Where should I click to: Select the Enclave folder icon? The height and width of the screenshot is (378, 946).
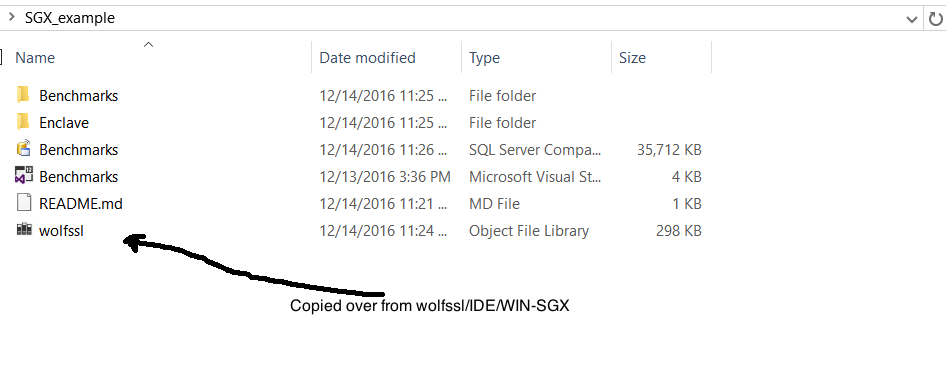tap(23, 122)
